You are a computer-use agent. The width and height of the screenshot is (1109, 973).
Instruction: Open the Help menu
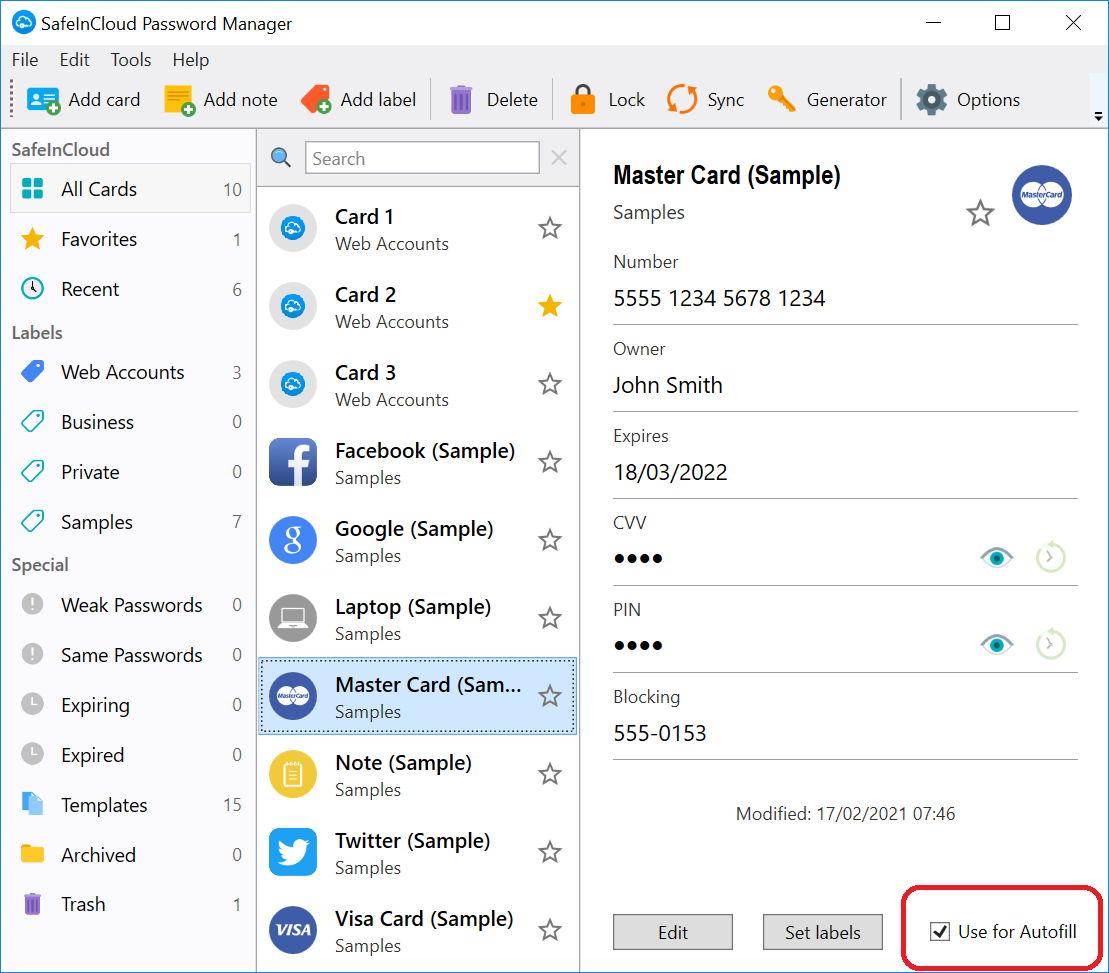pyautogui.click(x=191, y=59)
